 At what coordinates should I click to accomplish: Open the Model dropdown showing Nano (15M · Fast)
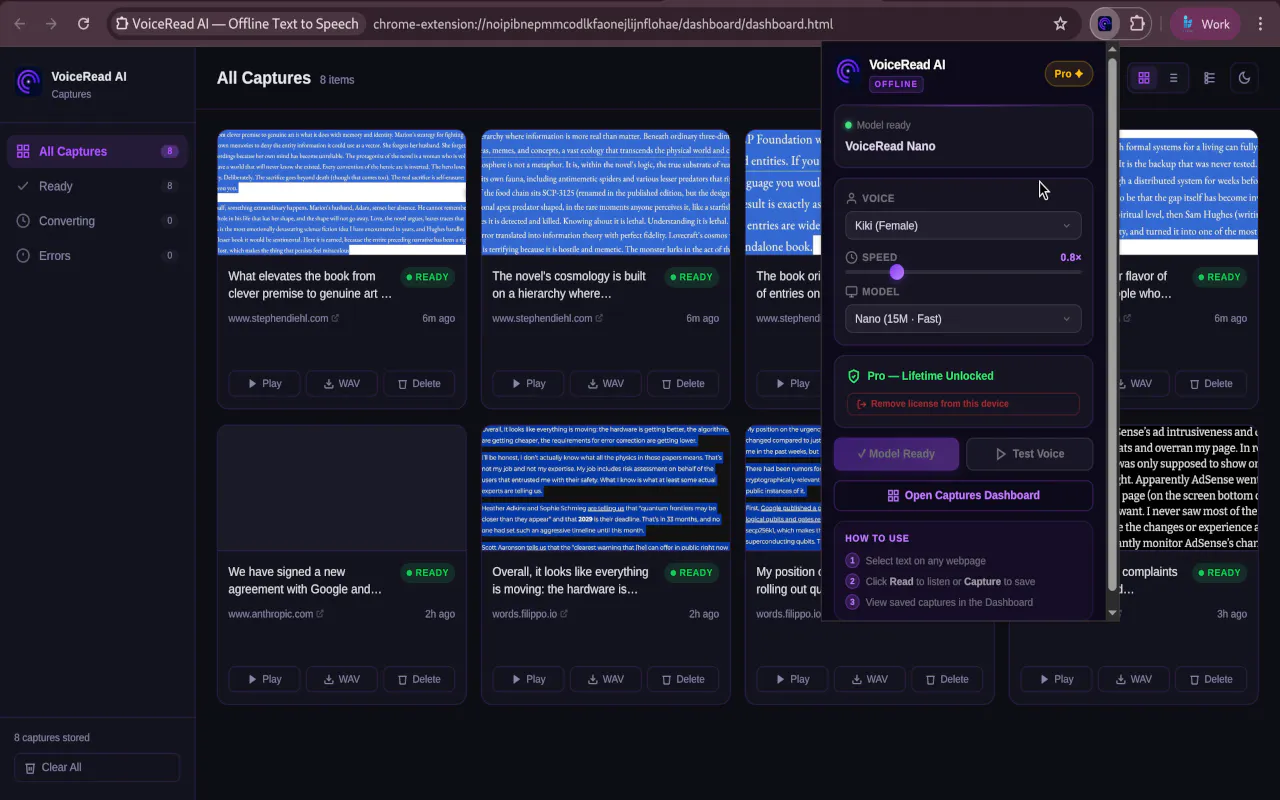[963, 319]
